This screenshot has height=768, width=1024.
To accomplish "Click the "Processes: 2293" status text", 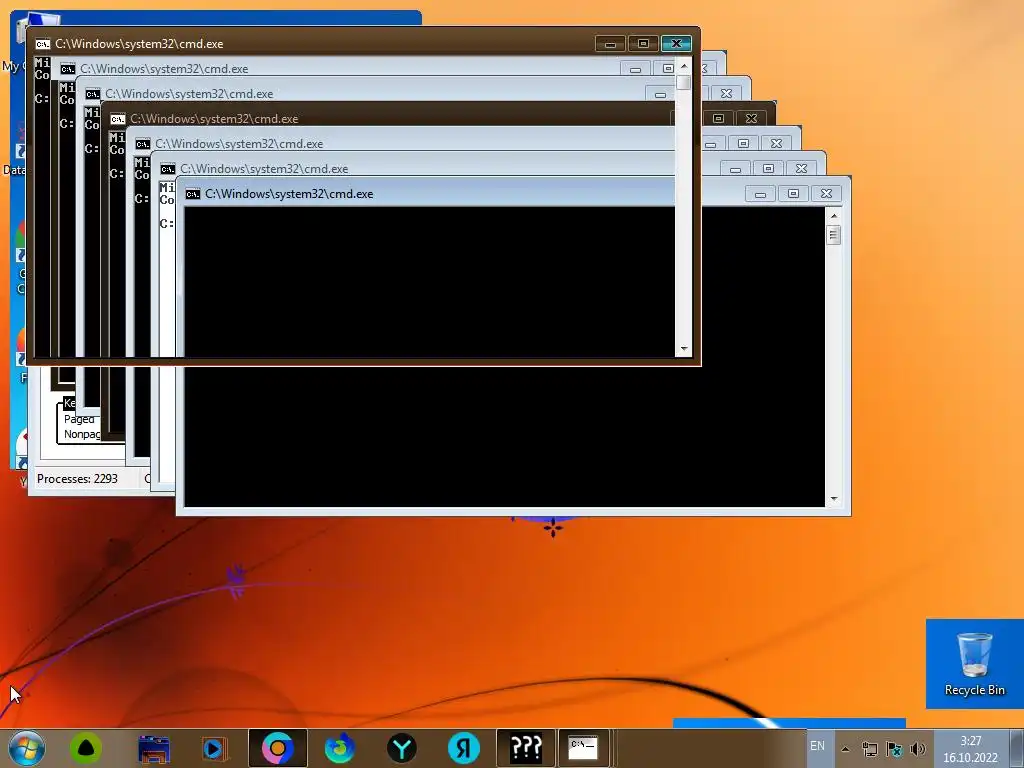I will pyautogui.click(x=77, y=479).
